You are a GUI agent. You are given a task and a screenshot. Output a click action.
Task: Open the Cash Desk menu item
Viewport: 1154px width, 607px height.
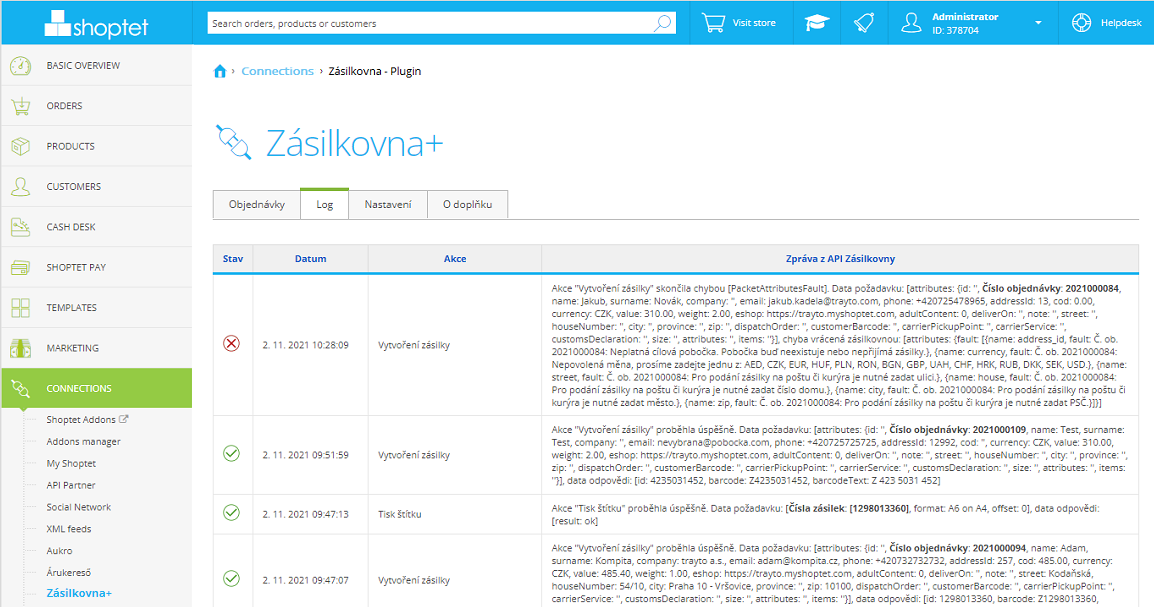click(x=96, y=227)
